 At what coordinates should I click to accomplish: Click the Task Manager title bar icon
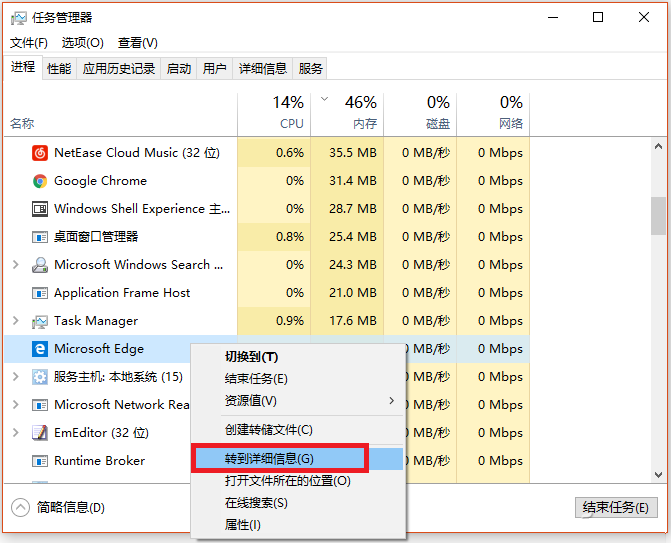point(18,18)
